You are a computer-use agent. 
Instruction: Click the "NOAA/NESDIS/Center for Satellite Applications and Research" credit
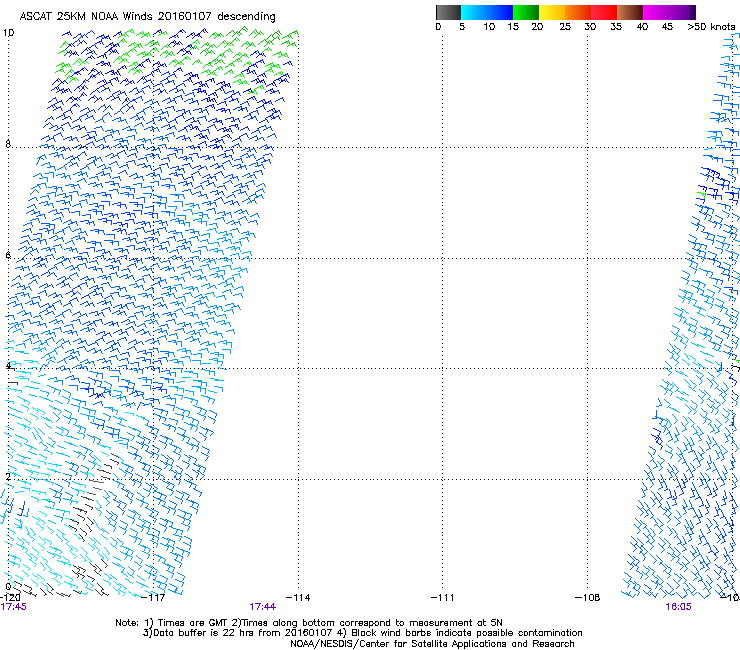432,643
